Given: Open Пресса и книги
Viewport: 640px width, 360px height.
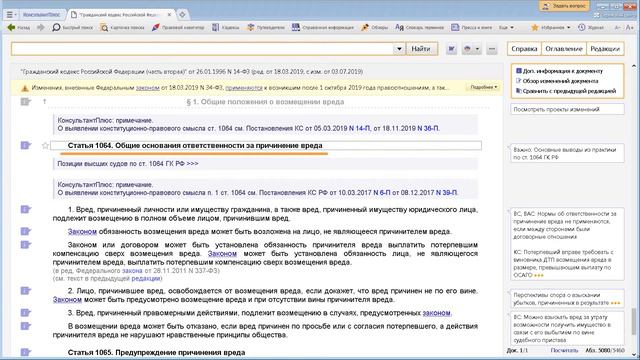Looking at the screenshot, I should (x=471, y=27).
